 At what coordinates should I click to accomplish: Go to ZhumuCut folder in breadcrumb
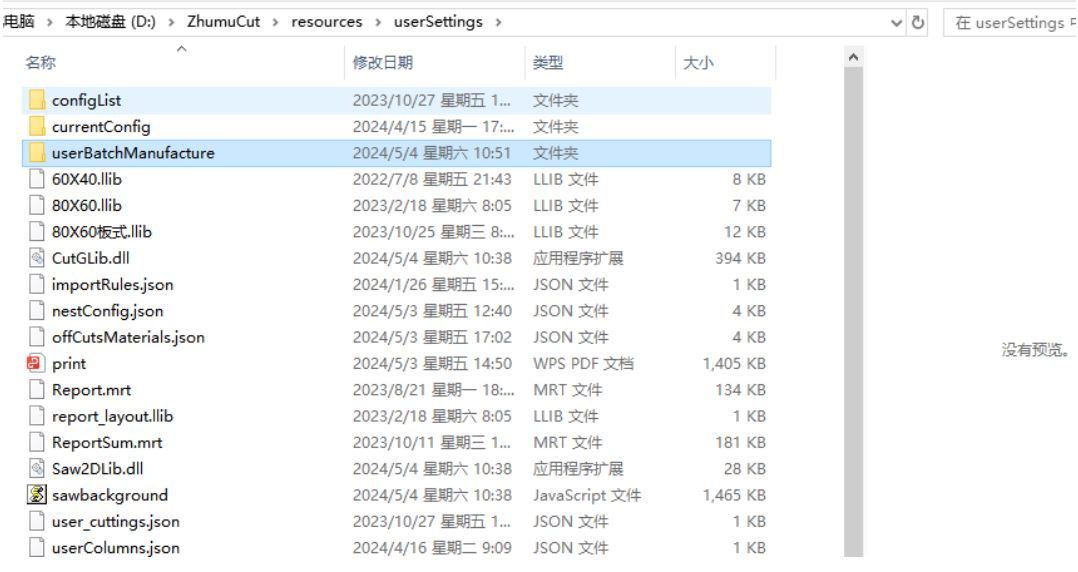(223, 22)
